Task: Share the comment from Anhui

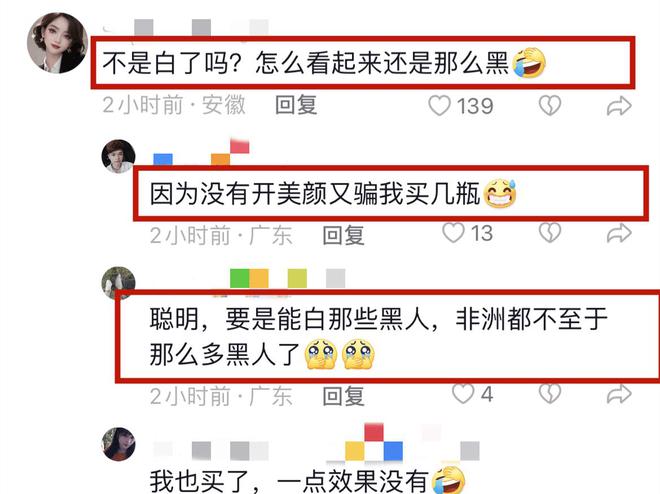Action: [619, 106]
